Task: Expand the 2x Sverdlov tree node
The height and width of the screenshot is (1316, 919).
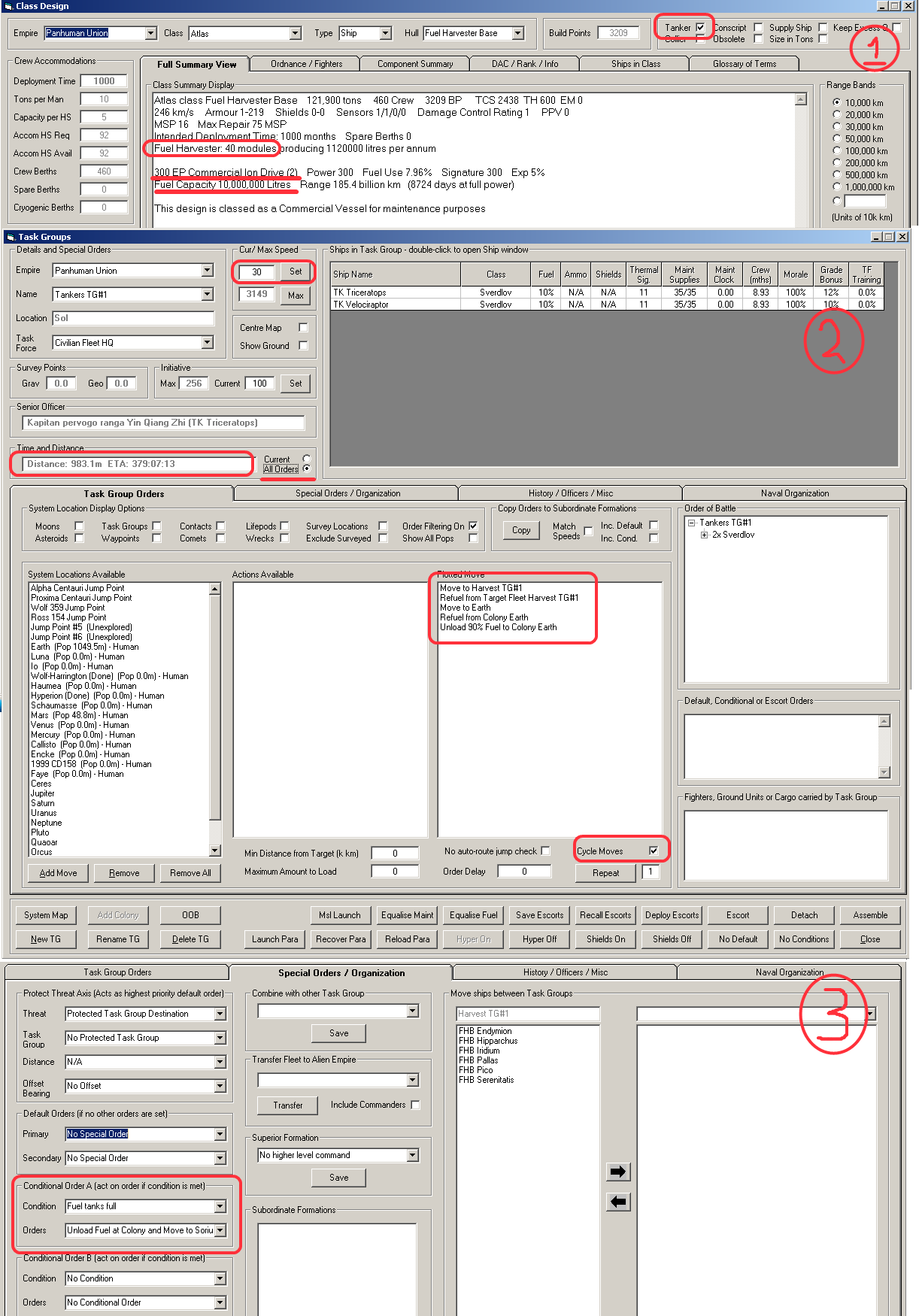Action: click(x=705, y=535)
